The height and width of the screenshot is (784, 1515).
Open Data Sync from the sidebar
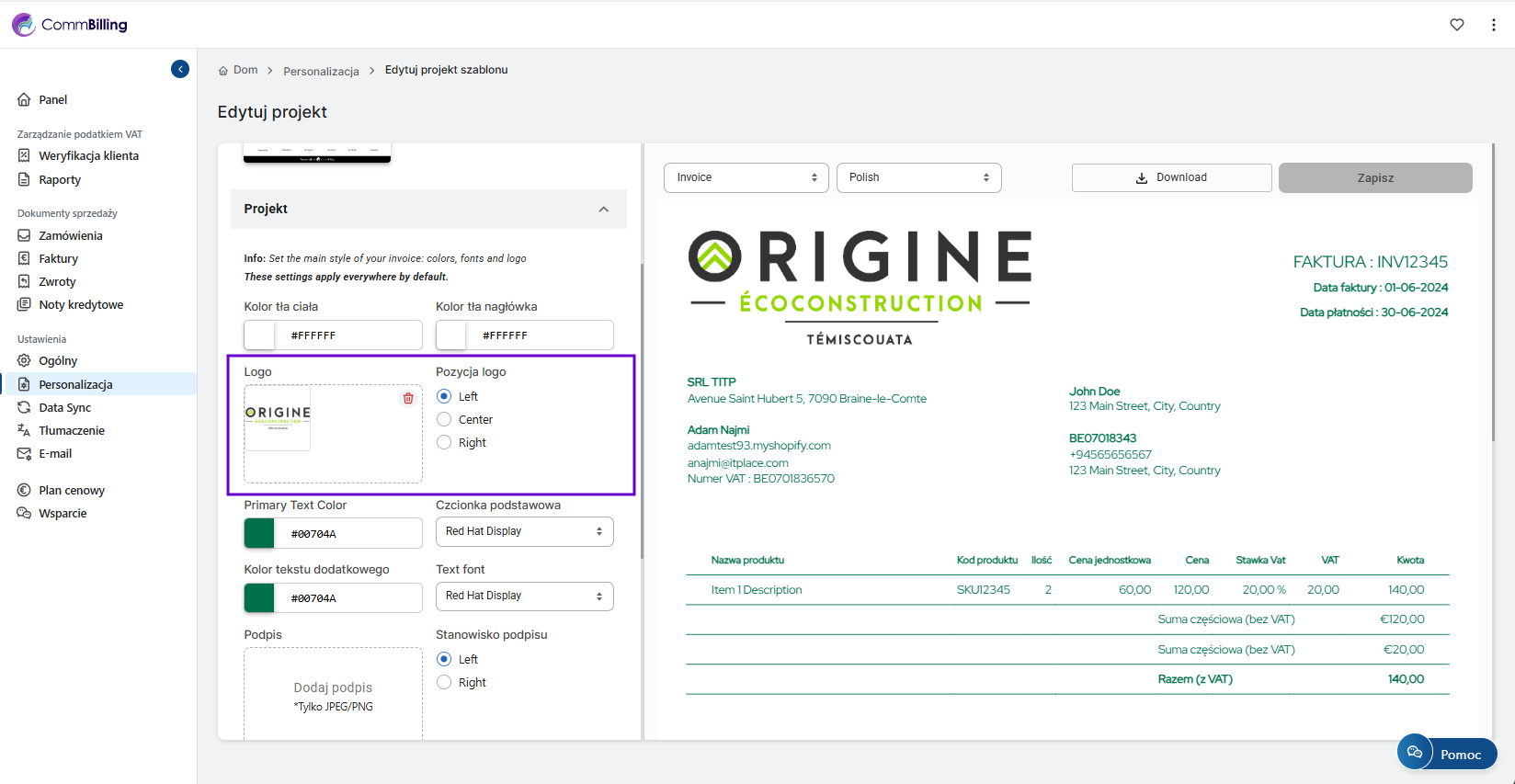(64, 407)
